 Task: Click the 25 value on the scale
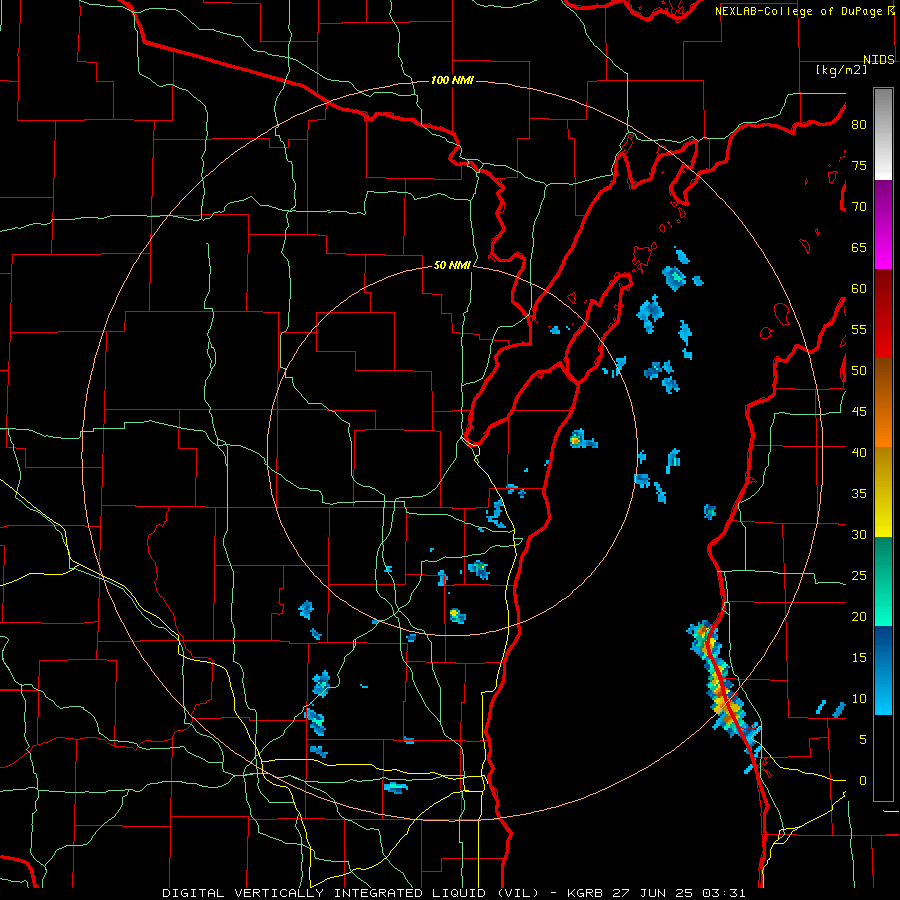click(x=859, y=576)
